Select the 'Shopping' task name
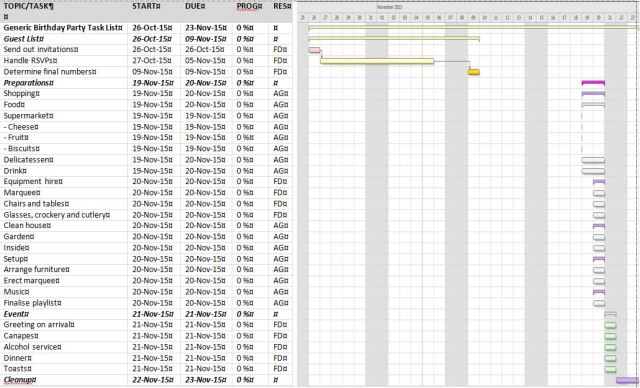640x388 pixels. pos(22,93)
